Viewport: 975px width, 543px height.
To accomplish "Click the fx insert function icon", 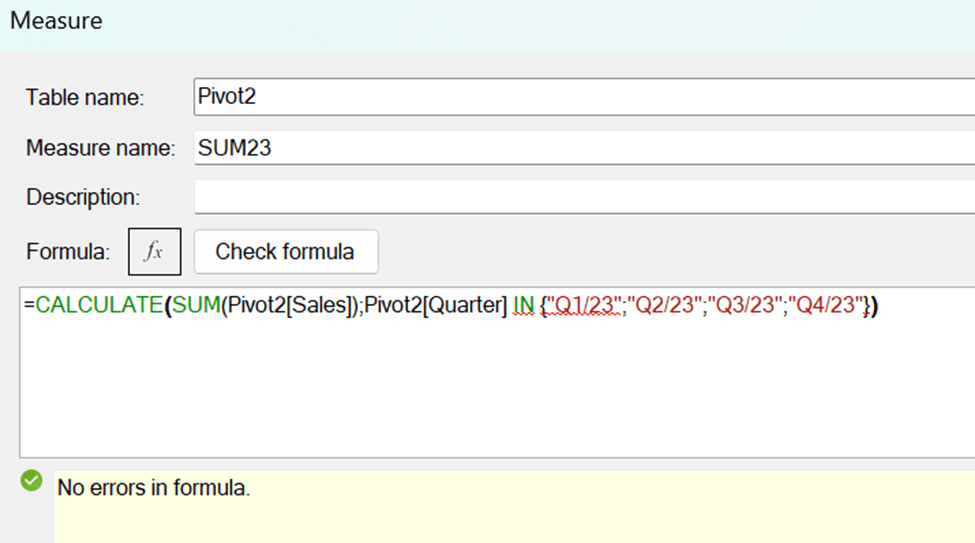I will (x=154, y=251).
